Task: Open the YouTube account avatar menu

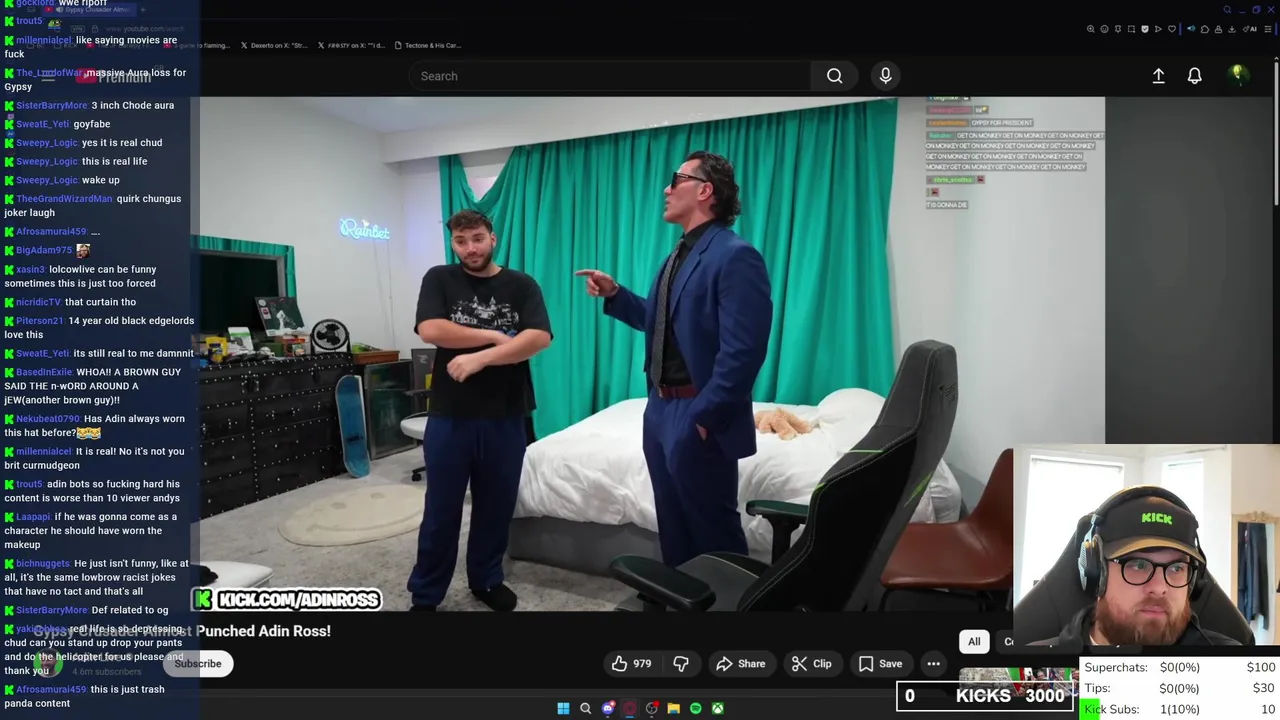Action: [x=1237, y=75]
